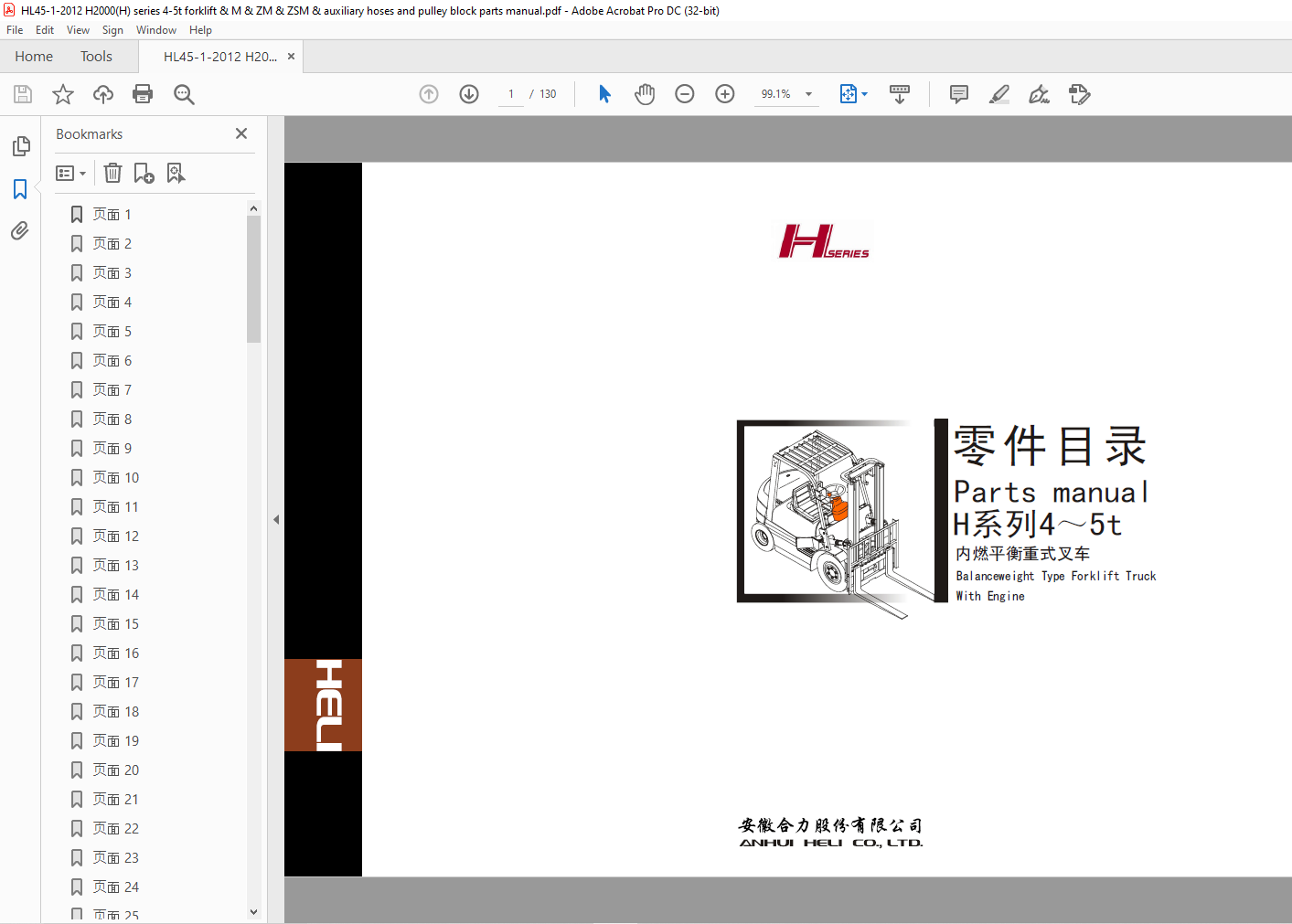The image size is (1292, 924).
Task: Select bookmark 页面 9
Action: click(112, 449)
